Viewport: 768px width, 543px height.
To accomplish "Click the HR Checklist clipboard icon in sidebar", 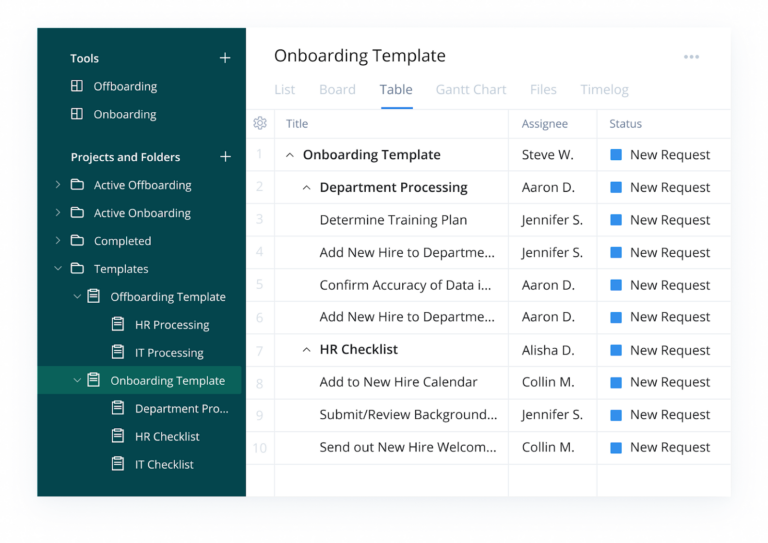I will 118,436.
